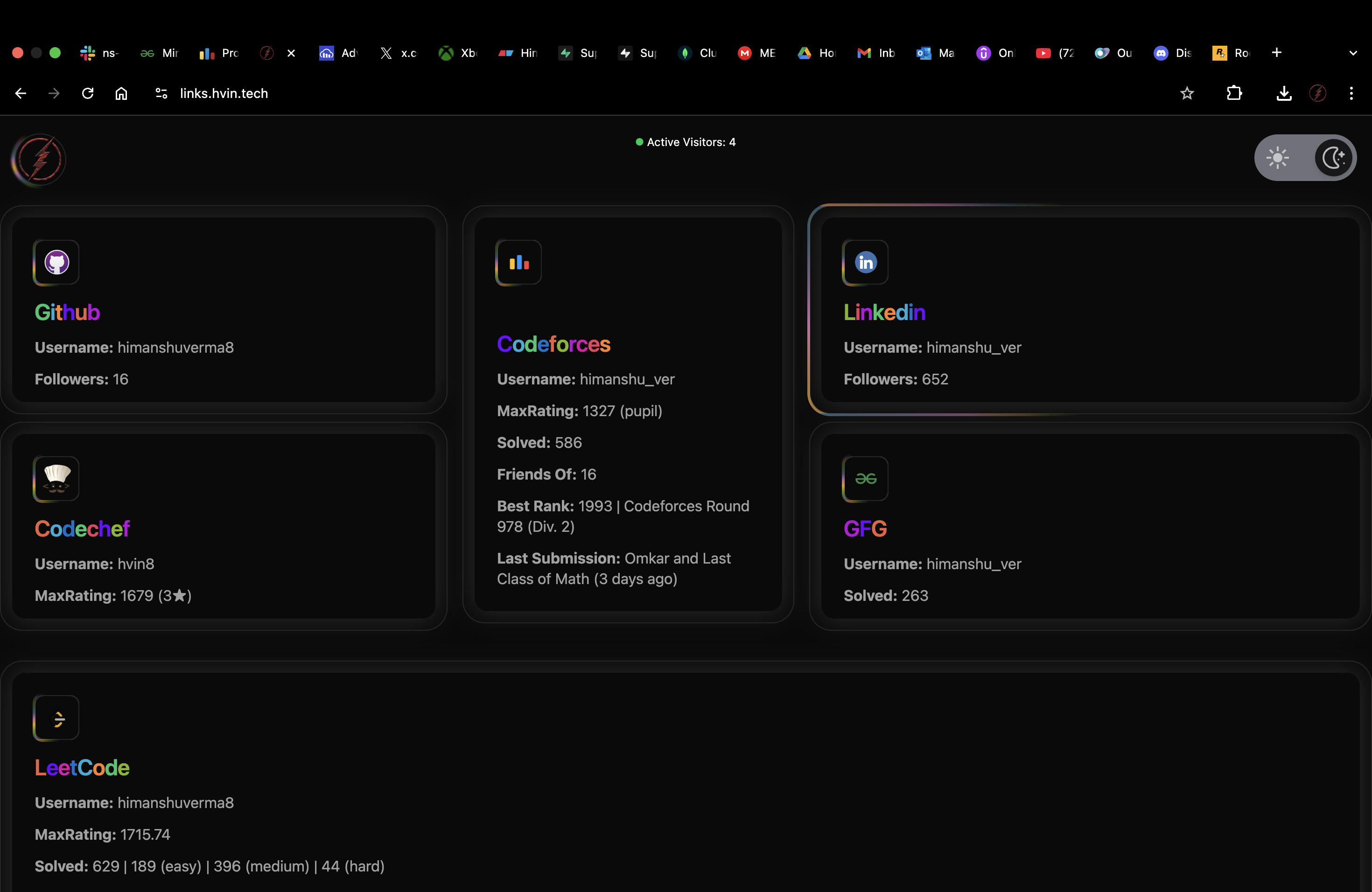Select dark mode moon icon
The width and height of the screenshot is (1372, 892).
(x=1333, y=158)
